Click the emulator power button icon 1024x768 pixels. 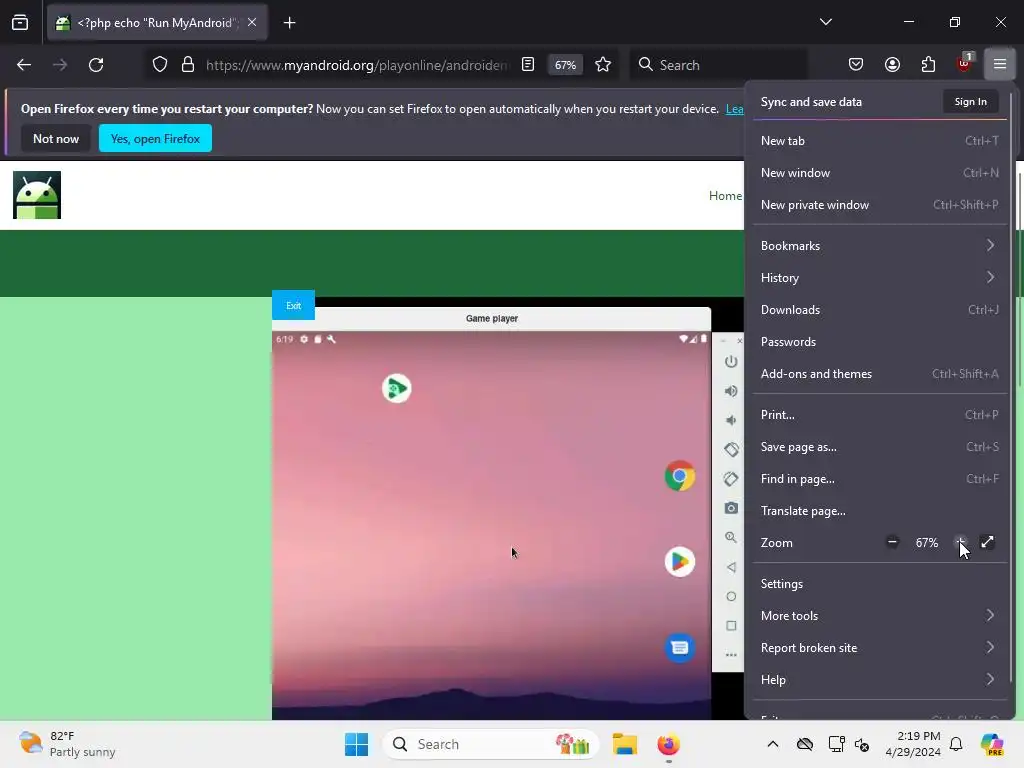click(731, 362)
